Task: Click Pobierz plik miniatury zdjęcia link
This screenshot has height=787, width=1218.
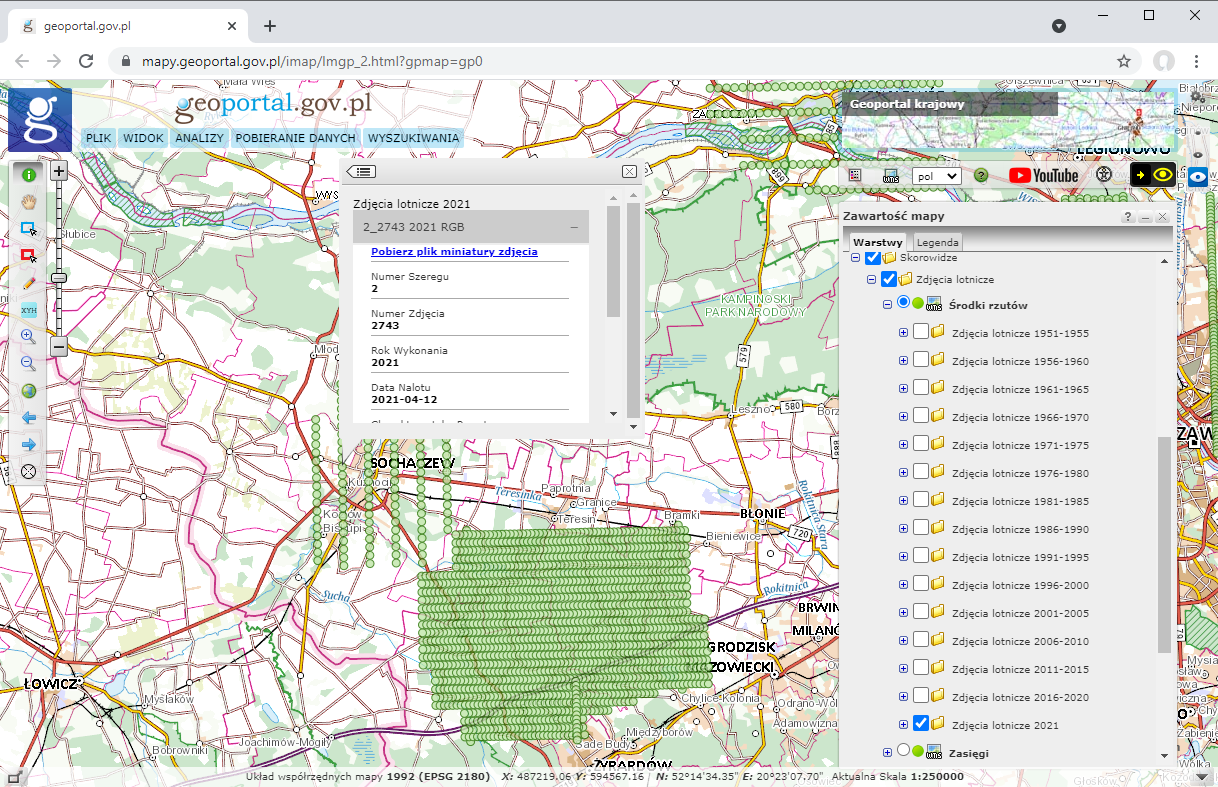Action: [x=454, y=251]
